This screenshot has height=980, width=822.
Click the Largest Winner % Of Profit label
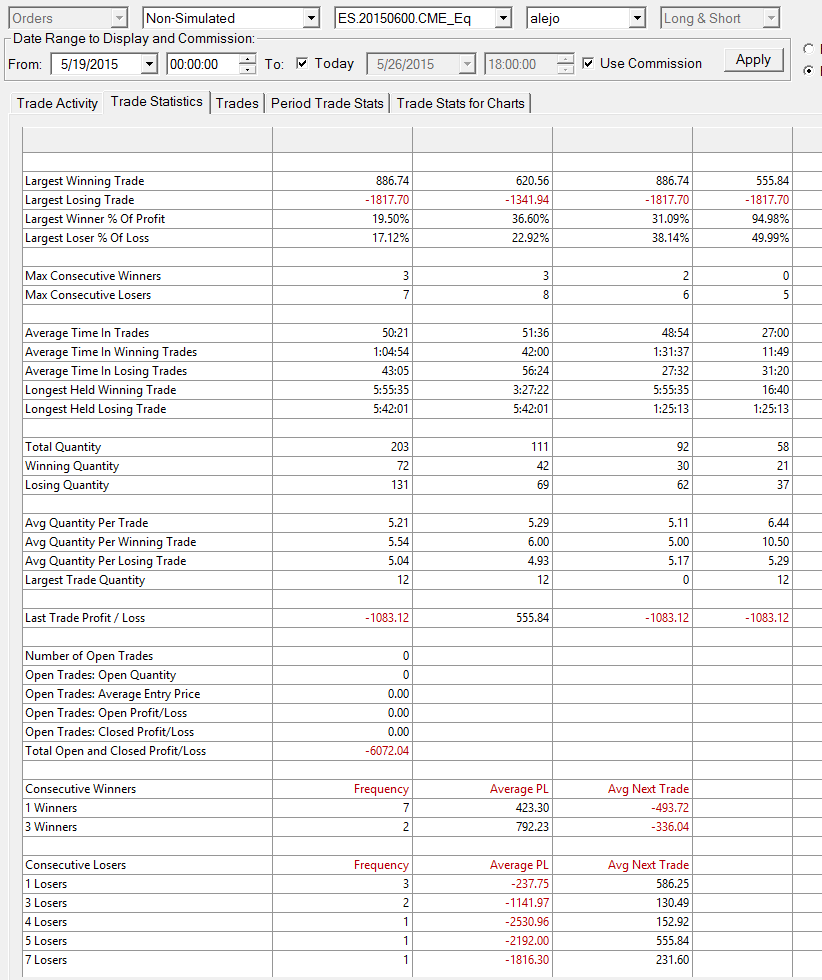95,219
